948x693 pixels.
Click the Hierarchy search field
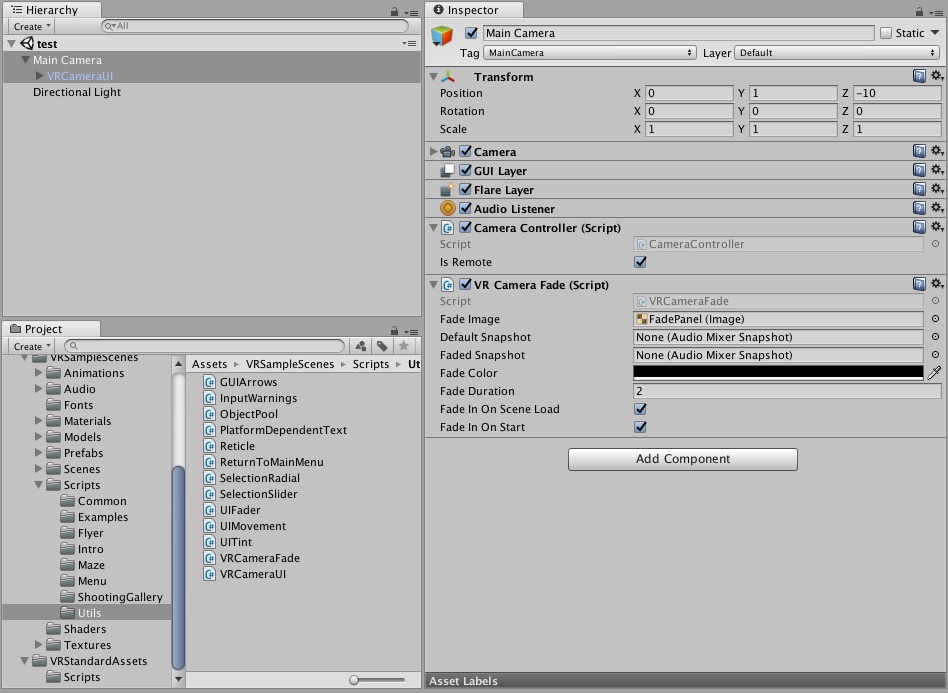pos(255,26)
